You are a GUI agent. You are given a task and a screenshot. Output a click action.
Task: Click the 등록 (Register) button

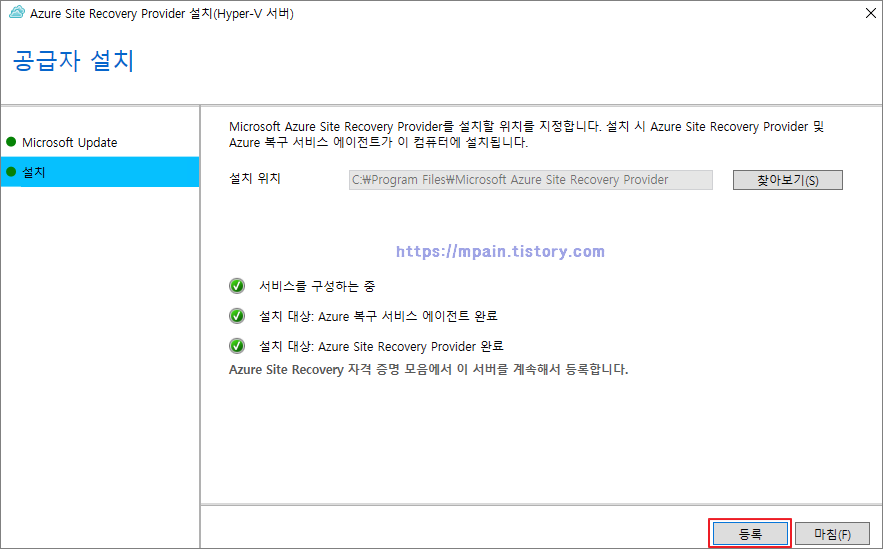coord(750,533)
